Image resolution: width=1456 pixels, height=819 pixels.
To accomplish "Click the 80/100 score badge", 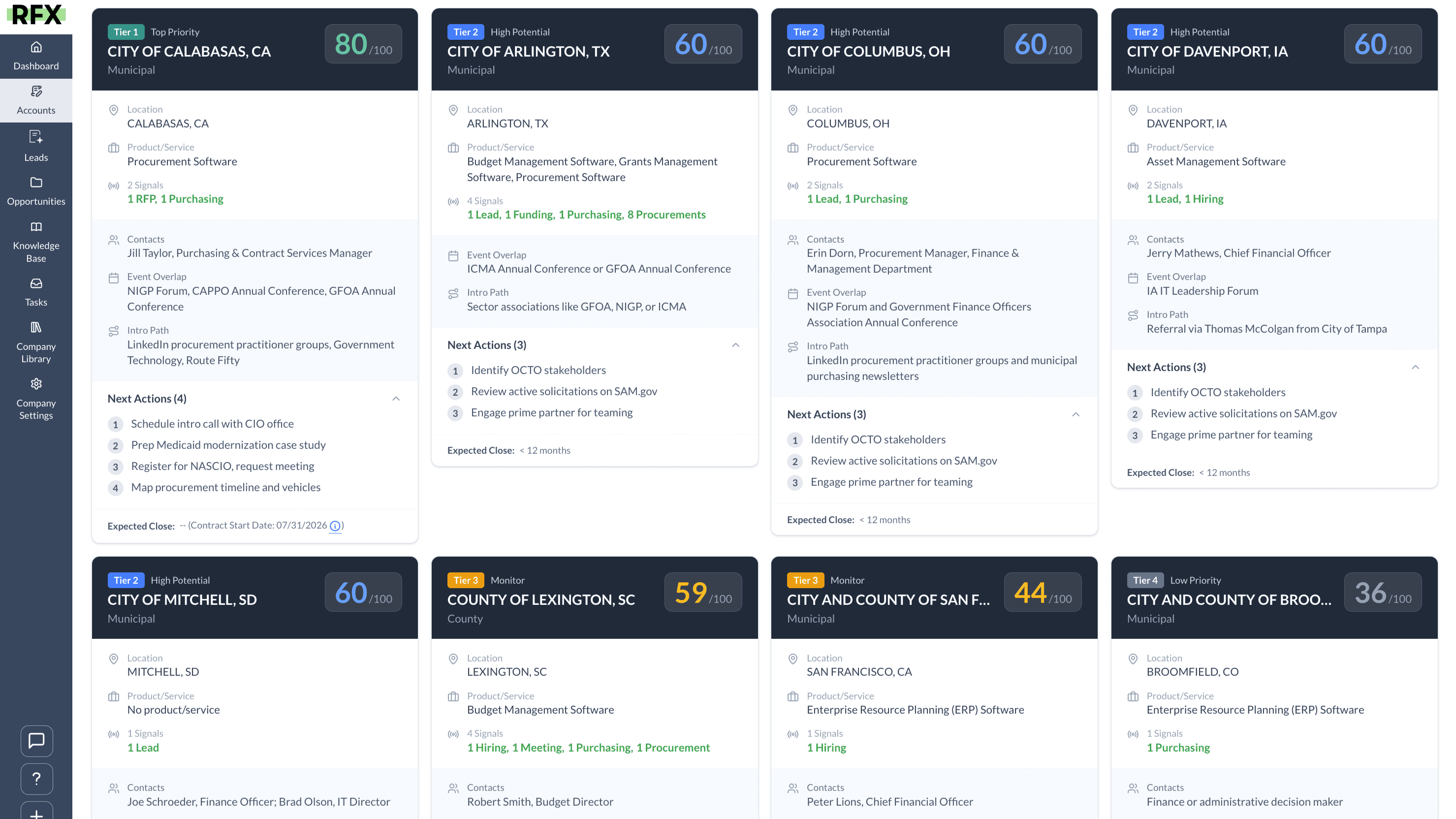I will [363, 44].
